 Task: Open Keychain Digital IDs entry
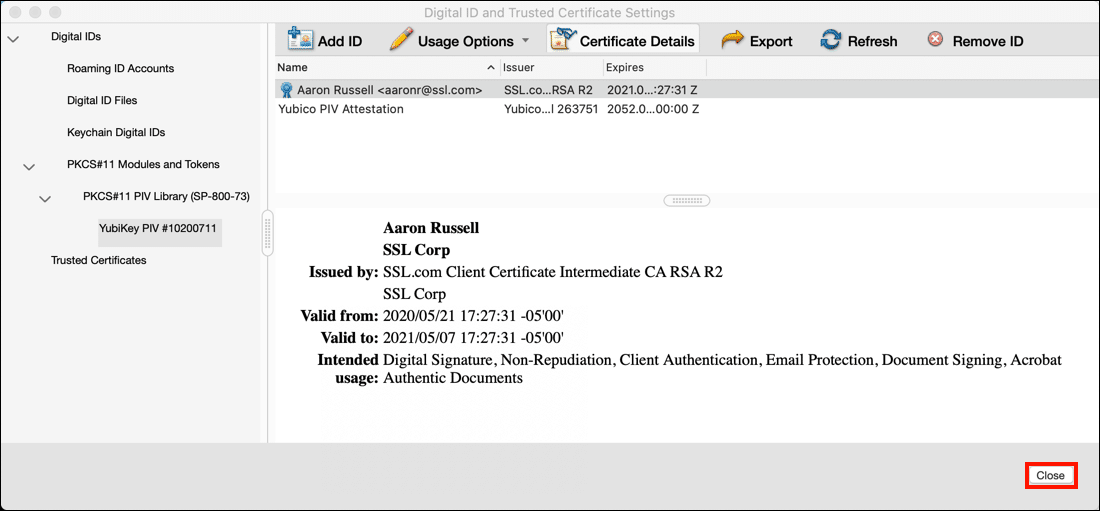(x=116, y=133)
